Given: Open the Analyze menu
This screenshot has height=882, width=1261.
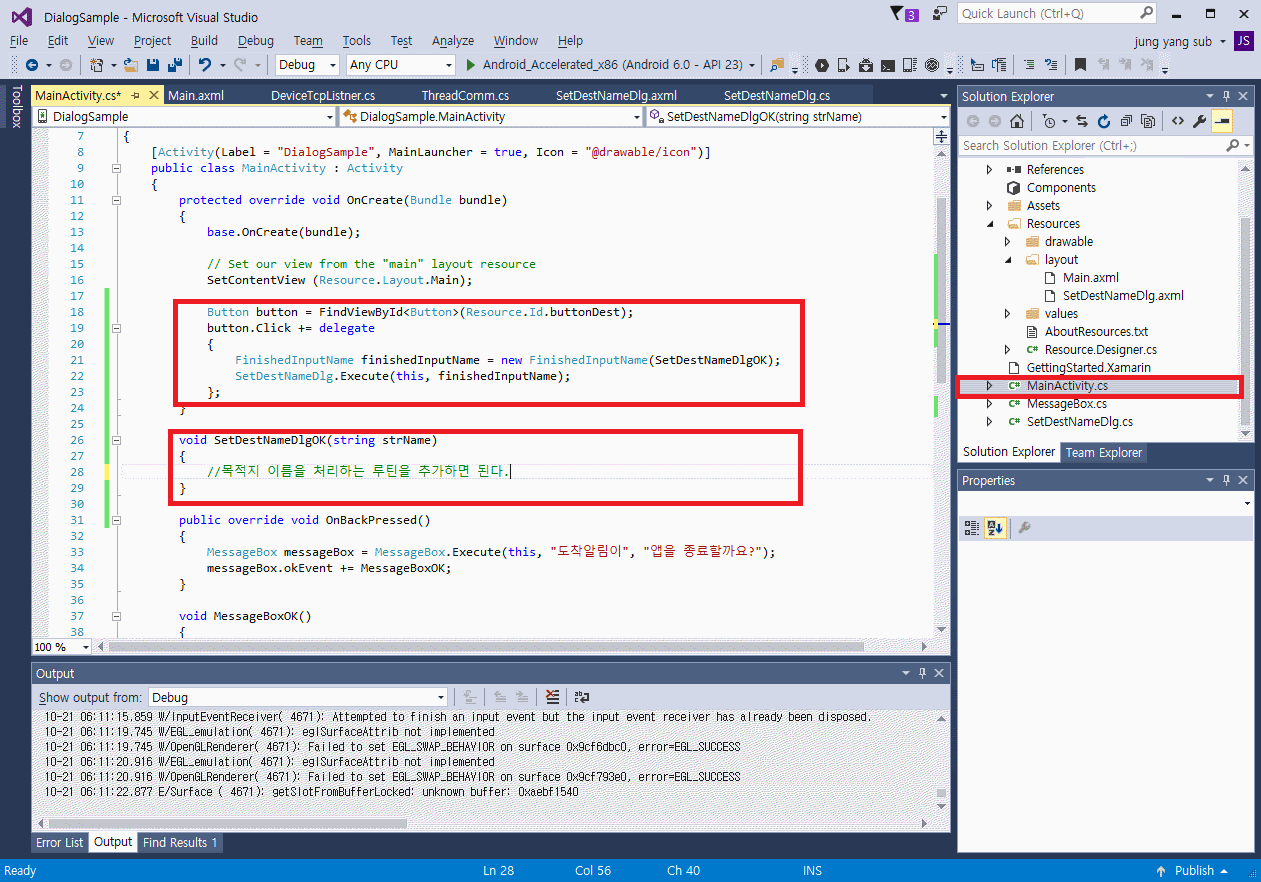Looking at the screenshot, I should (453, 41).
